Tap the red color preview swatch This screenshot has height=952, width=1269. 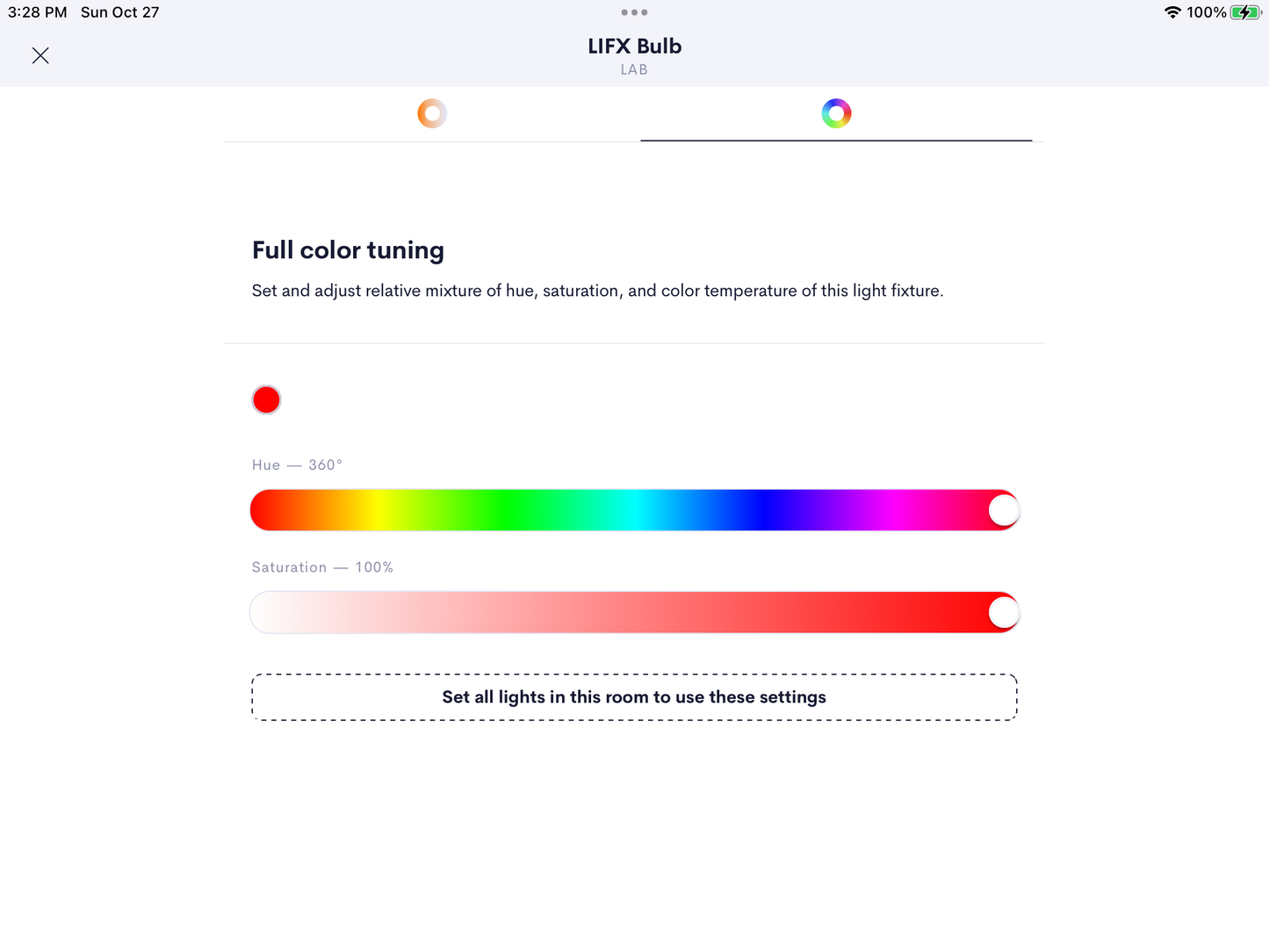pyautogui.click(x=266, y=400)
